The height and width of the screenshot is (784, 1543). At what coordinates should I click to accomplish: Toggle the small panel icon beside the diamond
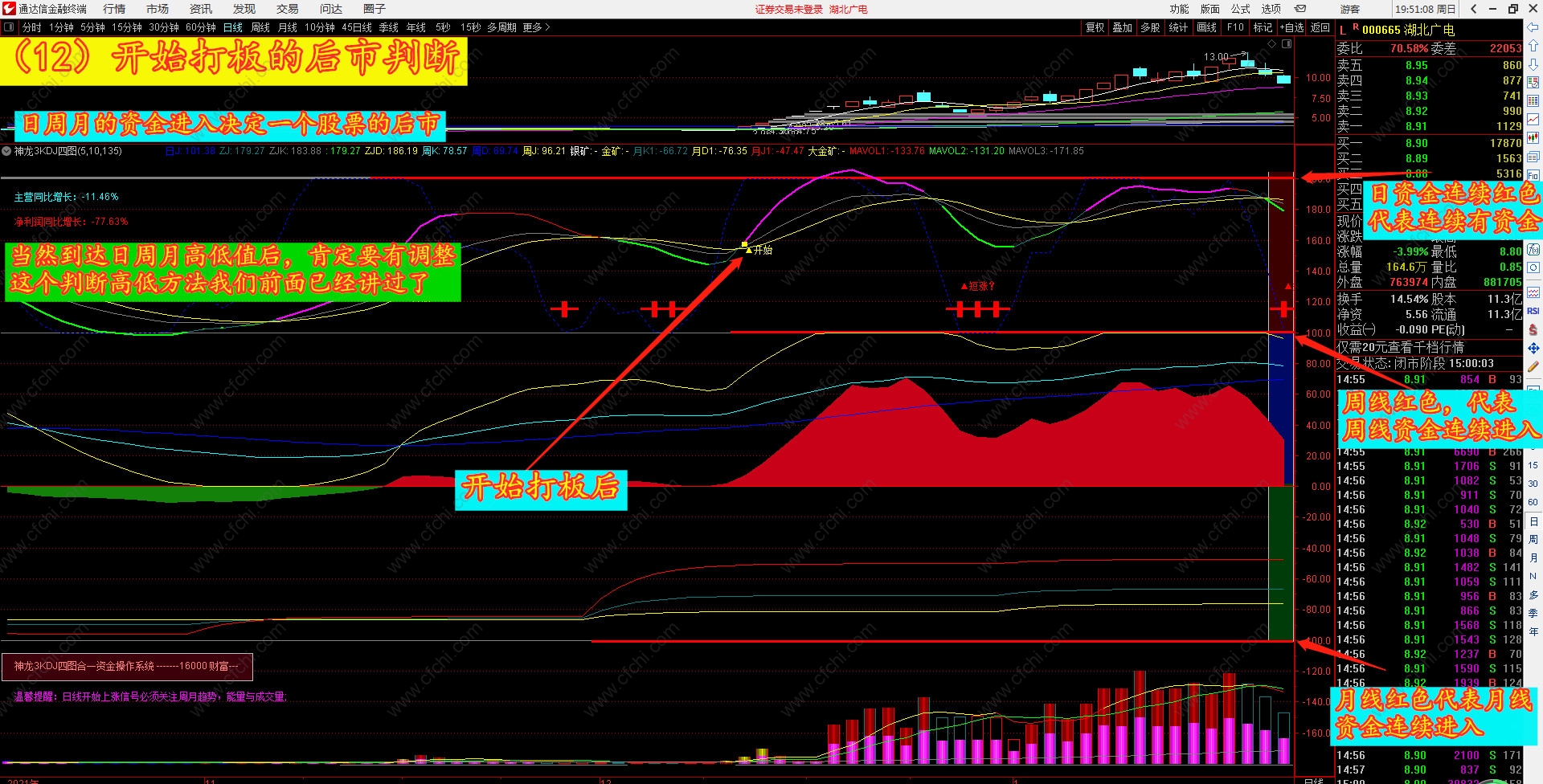click(x=1286, y=43)
